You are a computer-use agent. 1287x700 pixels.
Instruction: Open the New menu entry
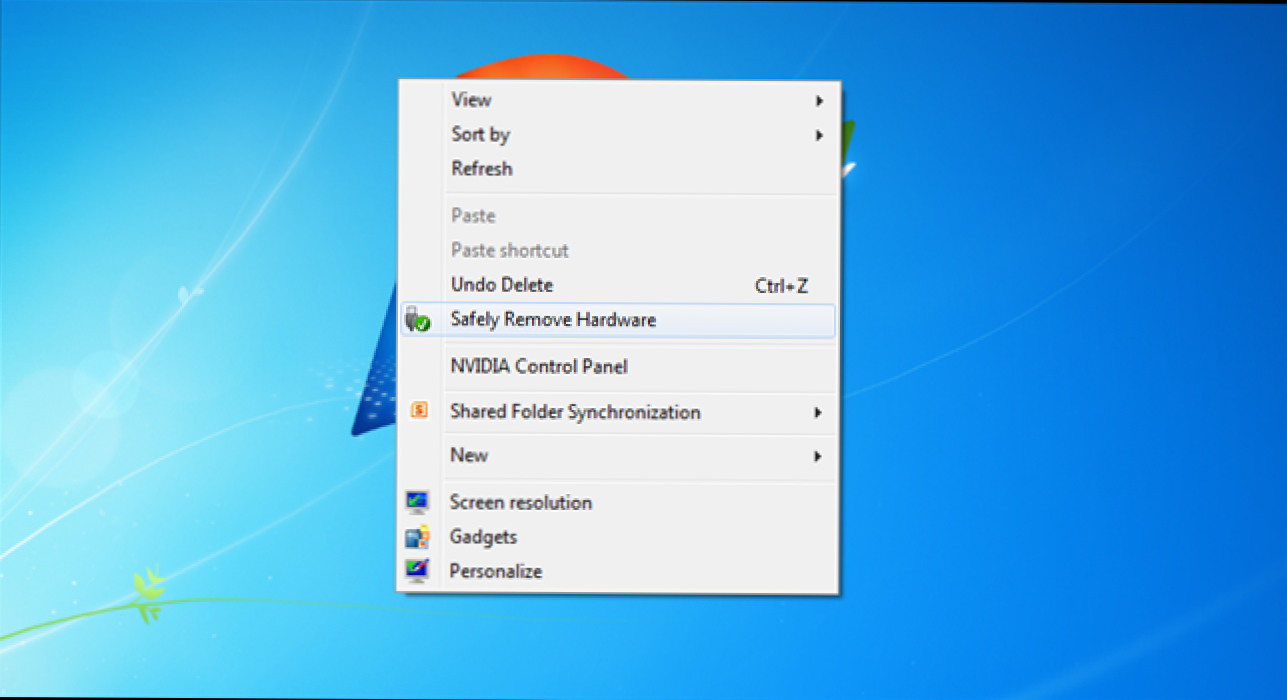click(x=617, y=455)
